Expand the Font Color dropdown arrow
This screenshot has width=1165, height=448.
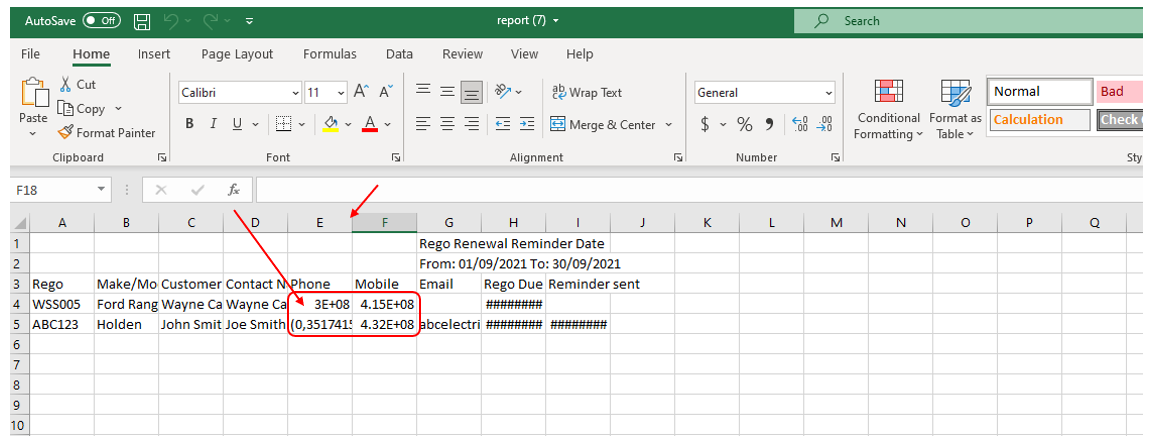pyautogui.click(x=388, y=125)
